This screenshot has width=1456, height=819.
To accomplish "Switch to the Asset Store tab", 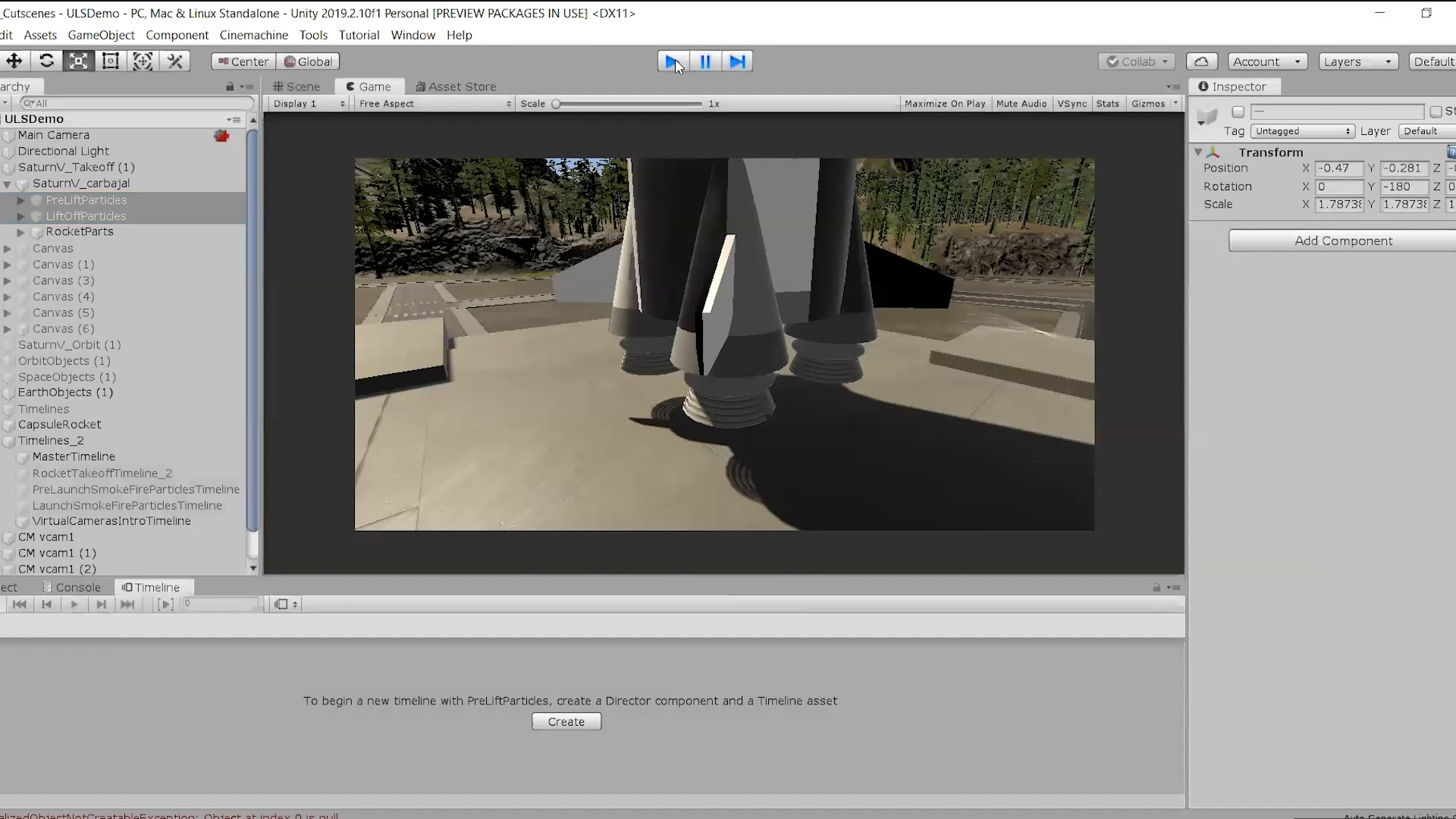I will click(x=456, y=86).
